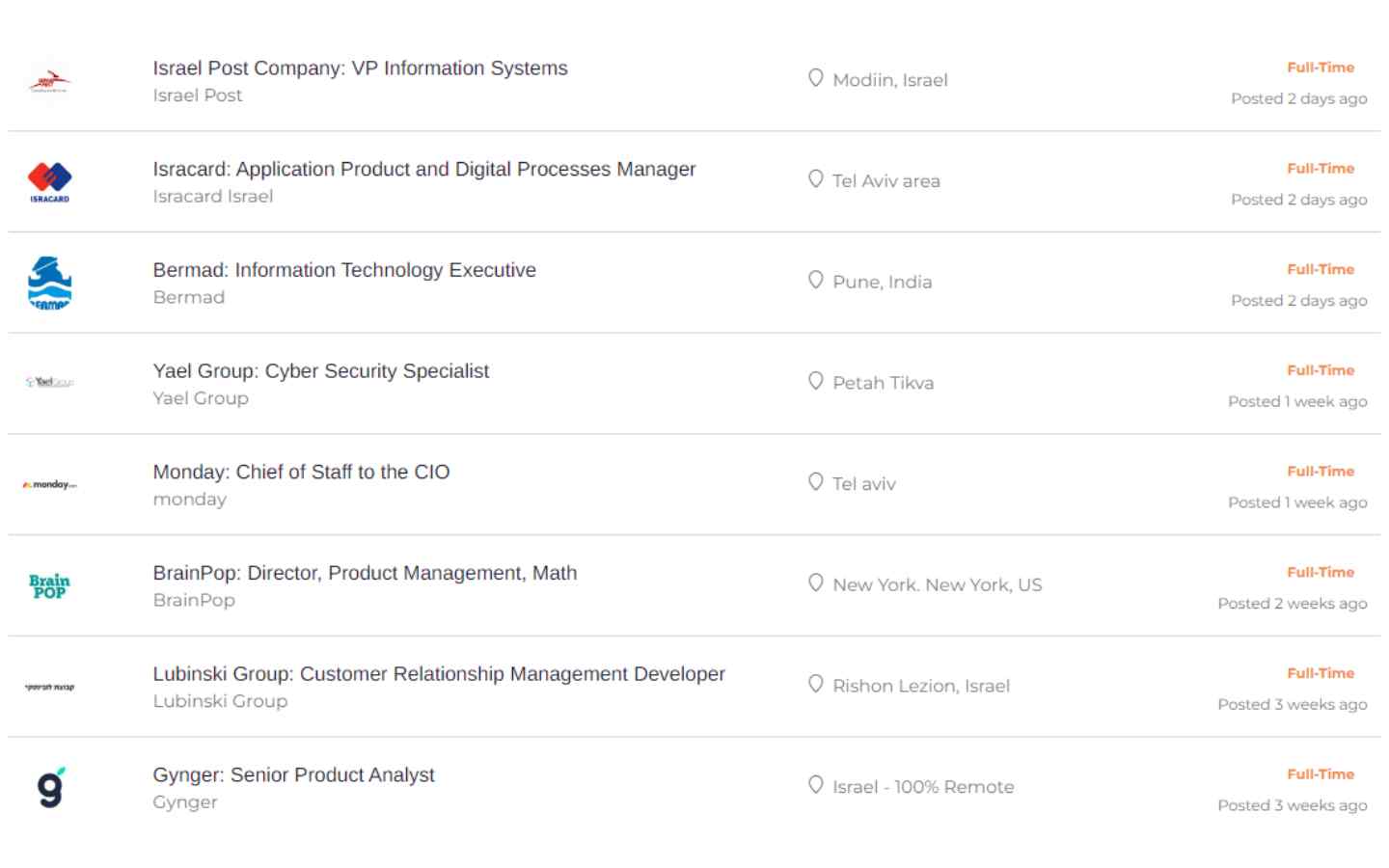Open Isracard Application Product Manager listing

tap(423, 170)
